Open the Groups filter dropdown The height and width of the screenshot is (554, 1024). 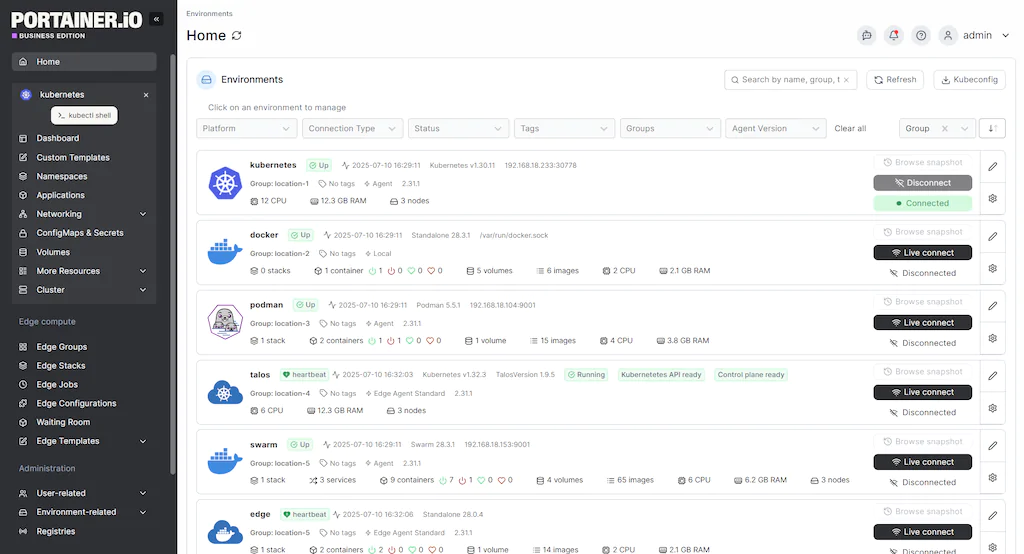pyautogui.click(x=670, y=128)
